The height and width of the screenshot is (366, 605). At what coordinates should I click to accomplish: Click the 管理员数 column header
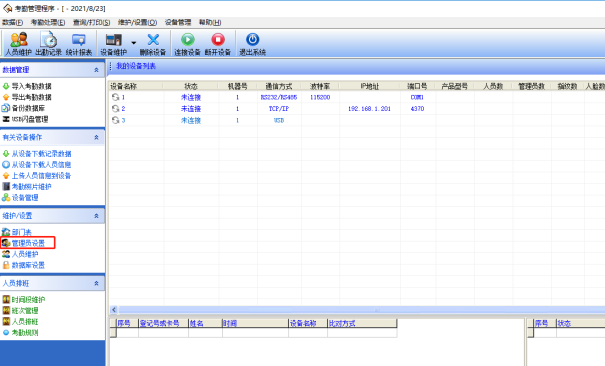pyautogui.click(x=531, y=86)
